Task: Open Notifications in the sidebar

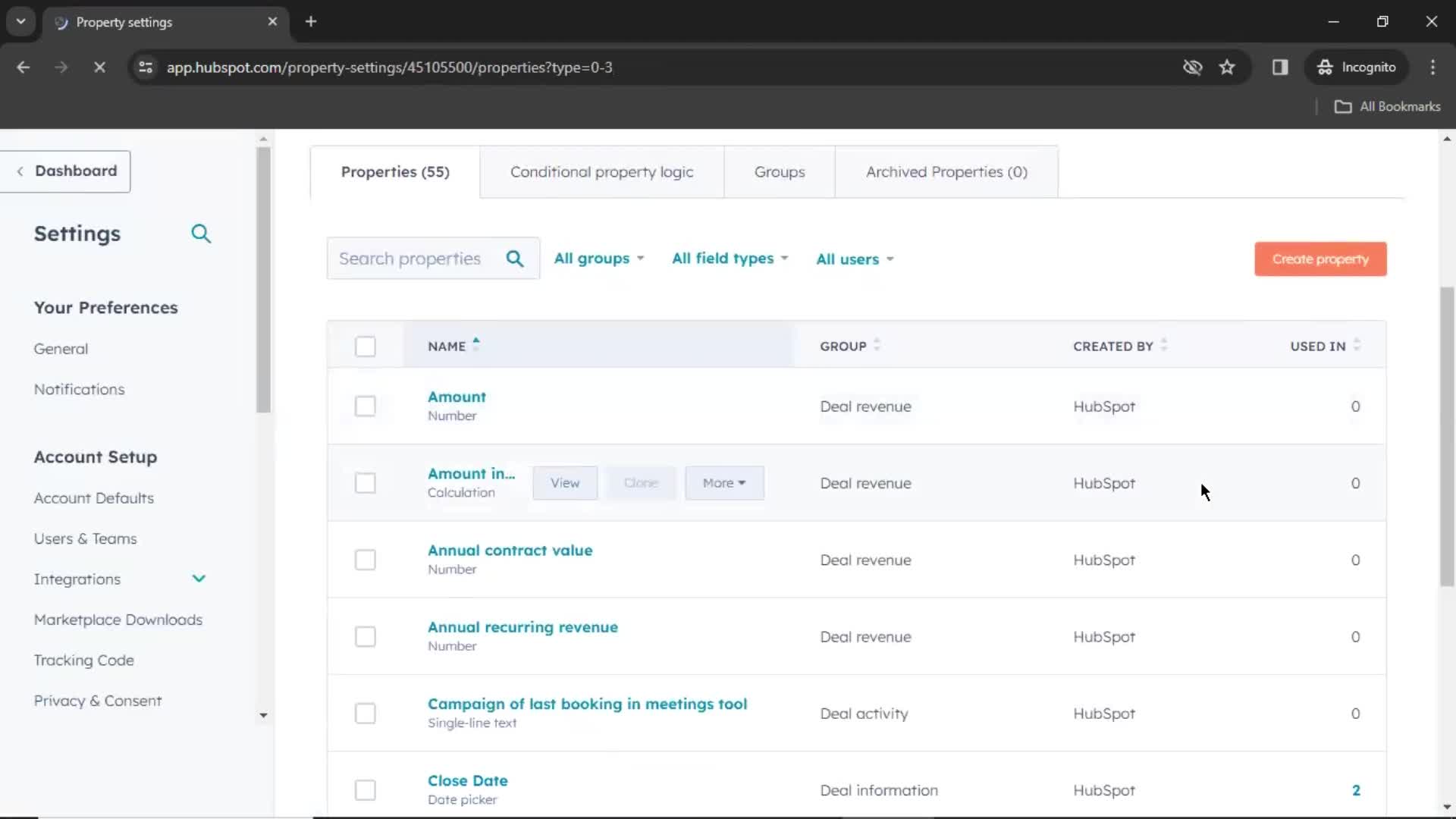Action: (x=79, y=390)
